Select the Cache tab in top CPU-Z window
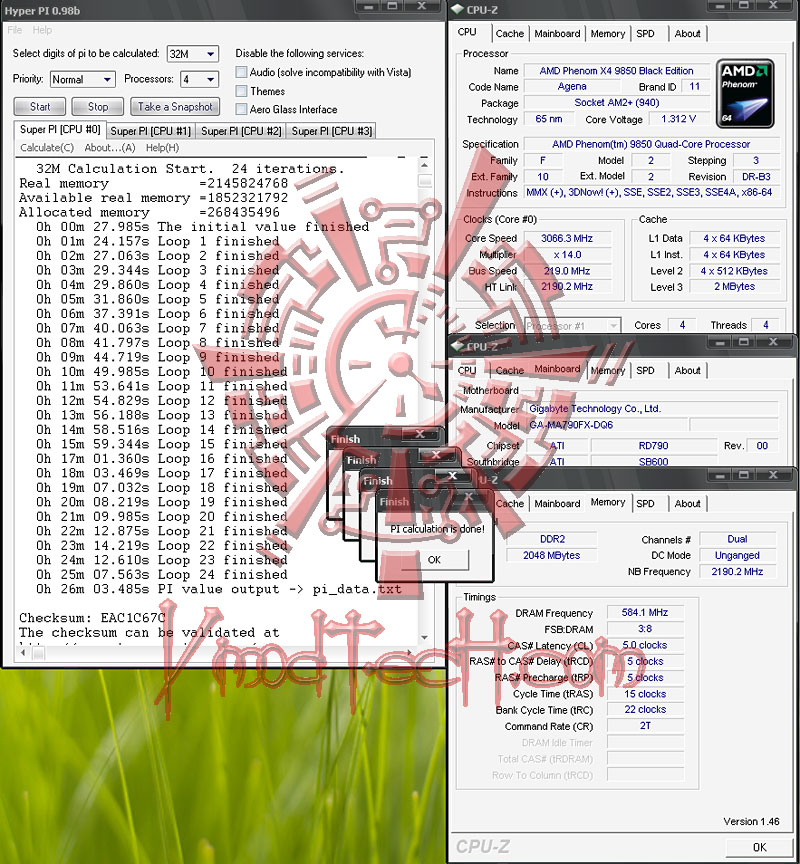 click(x=510, y=34)
